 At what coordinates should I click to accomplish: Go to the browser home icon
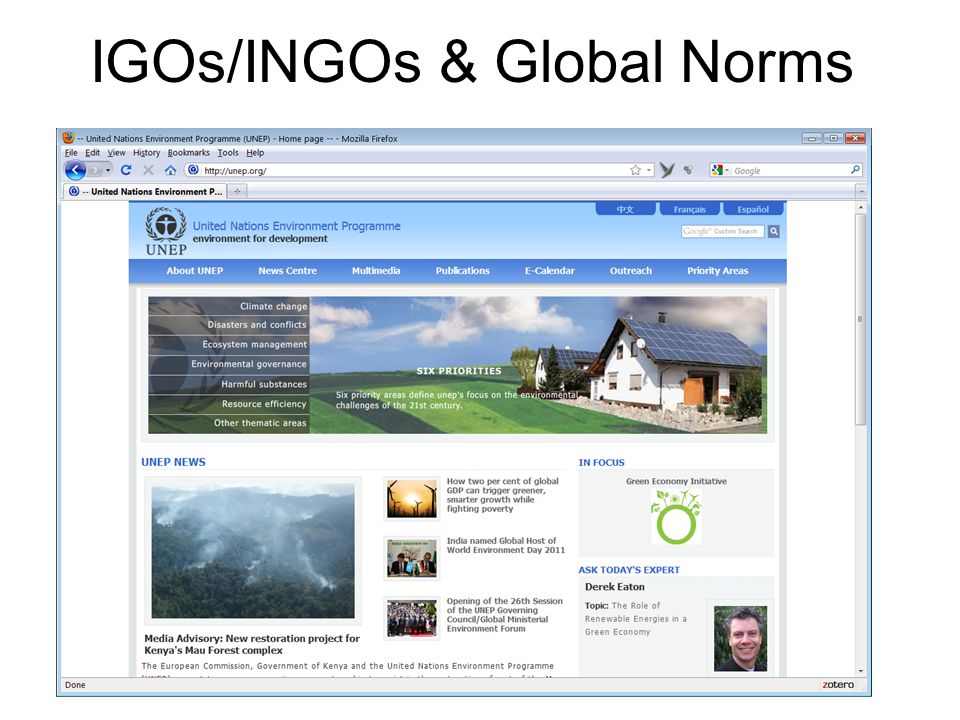(x=170, y=170)
